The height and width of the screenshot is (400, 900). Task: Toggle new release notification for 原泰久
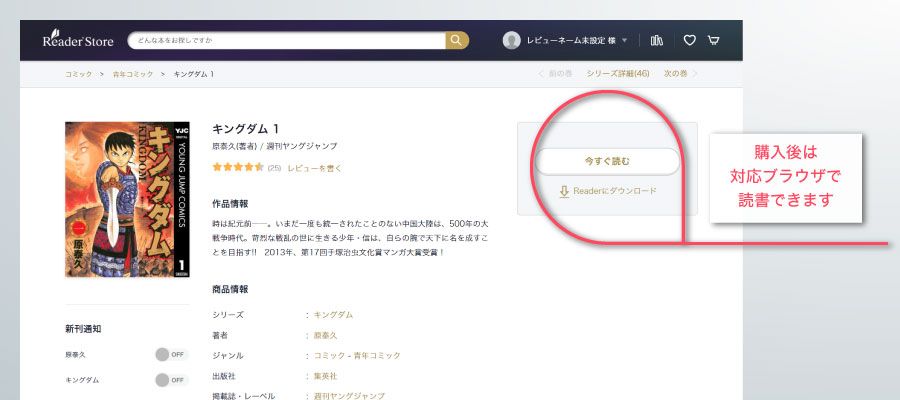[x=171, y=355]
